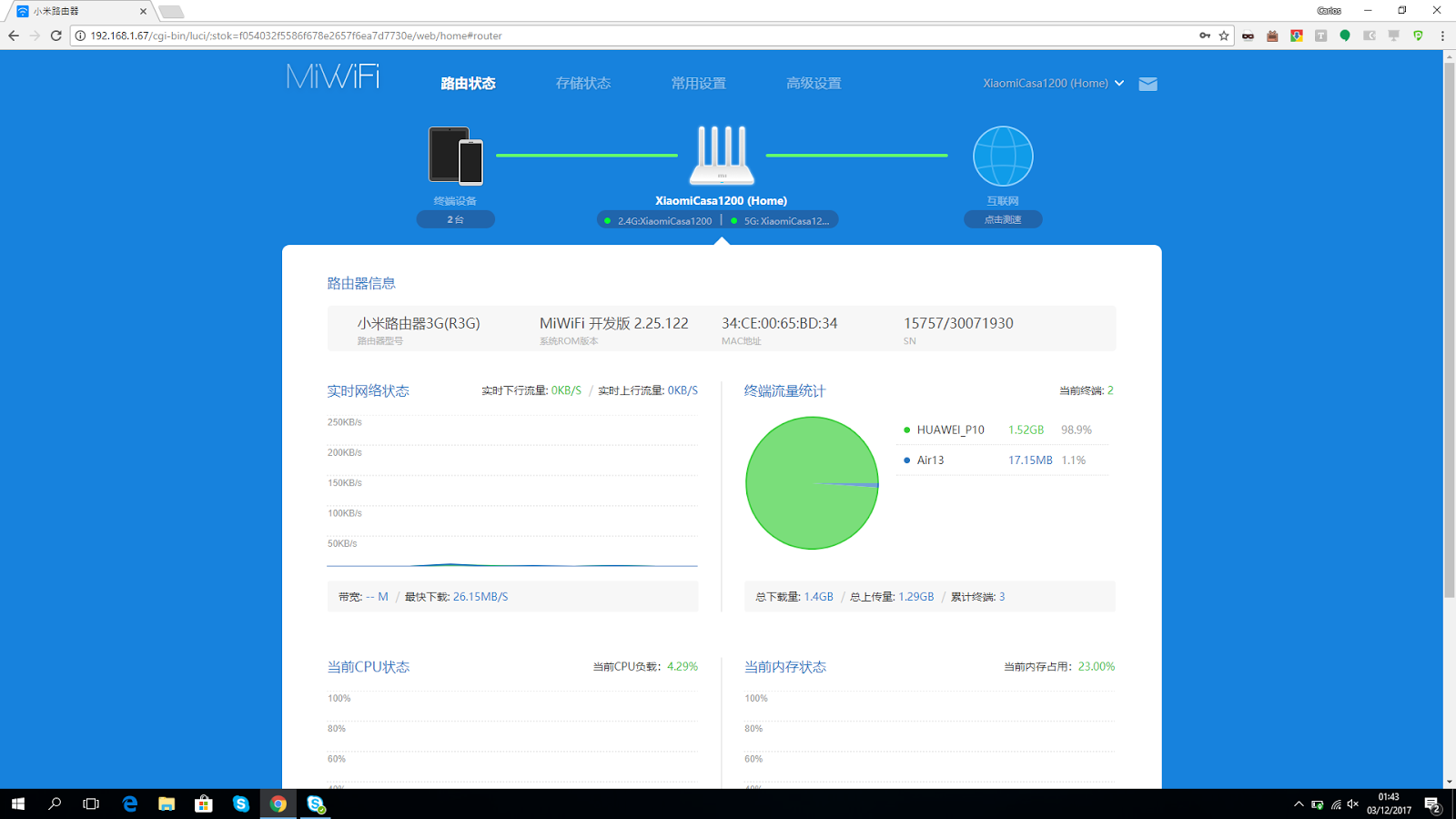The width and height of the screenshot is (1456, 819).
Task: Click the Wi-Fi icon in system tray
Action: click(x=1336, y=804)
